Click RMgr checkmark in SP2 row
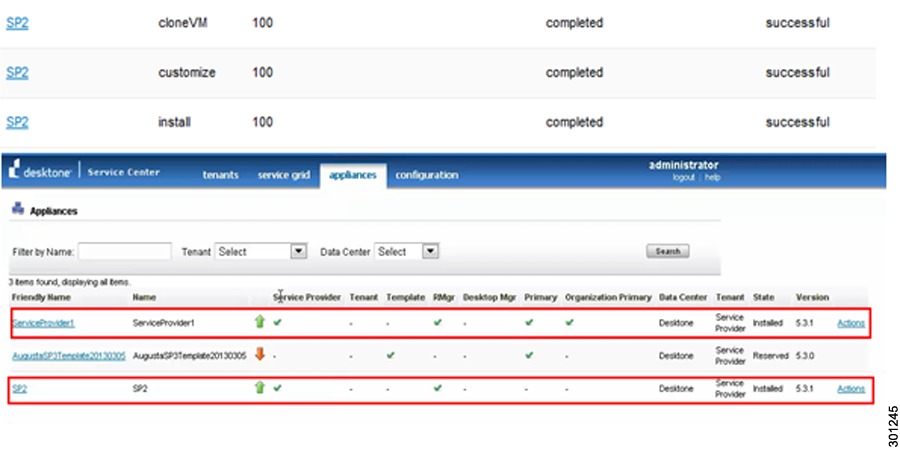 point(438,388)
